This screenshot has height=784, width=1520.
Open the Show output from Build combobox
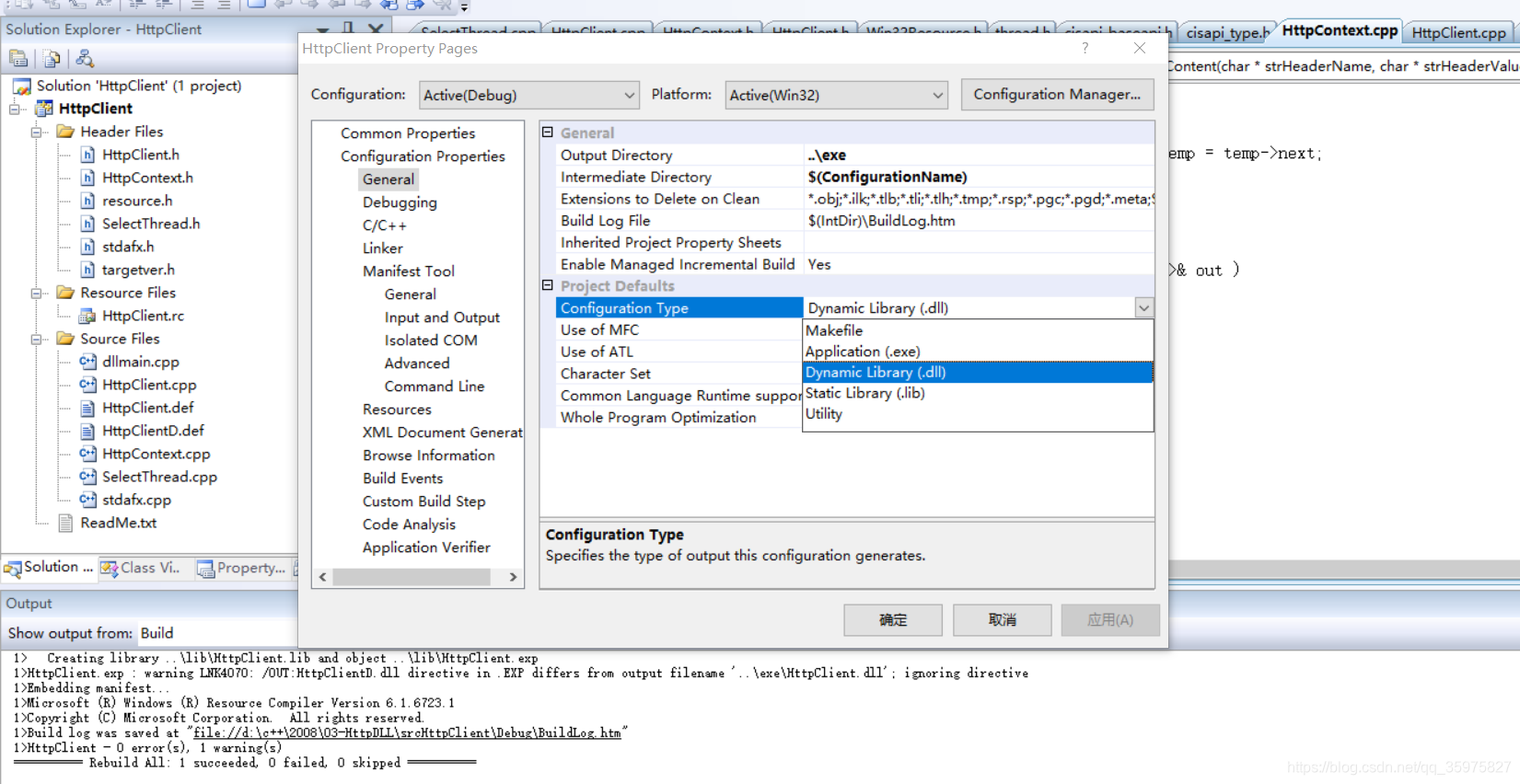pyautogui.click(x=217, y=633)
